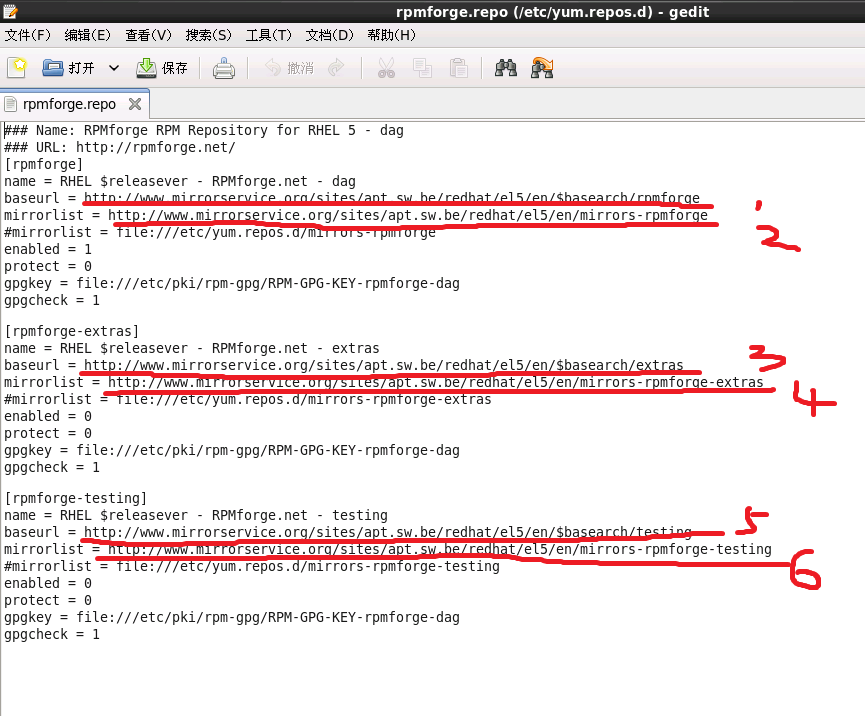The image size is (865, 716).
Task: Paste from clipboard using the paste icon
Action: [458, 68]
